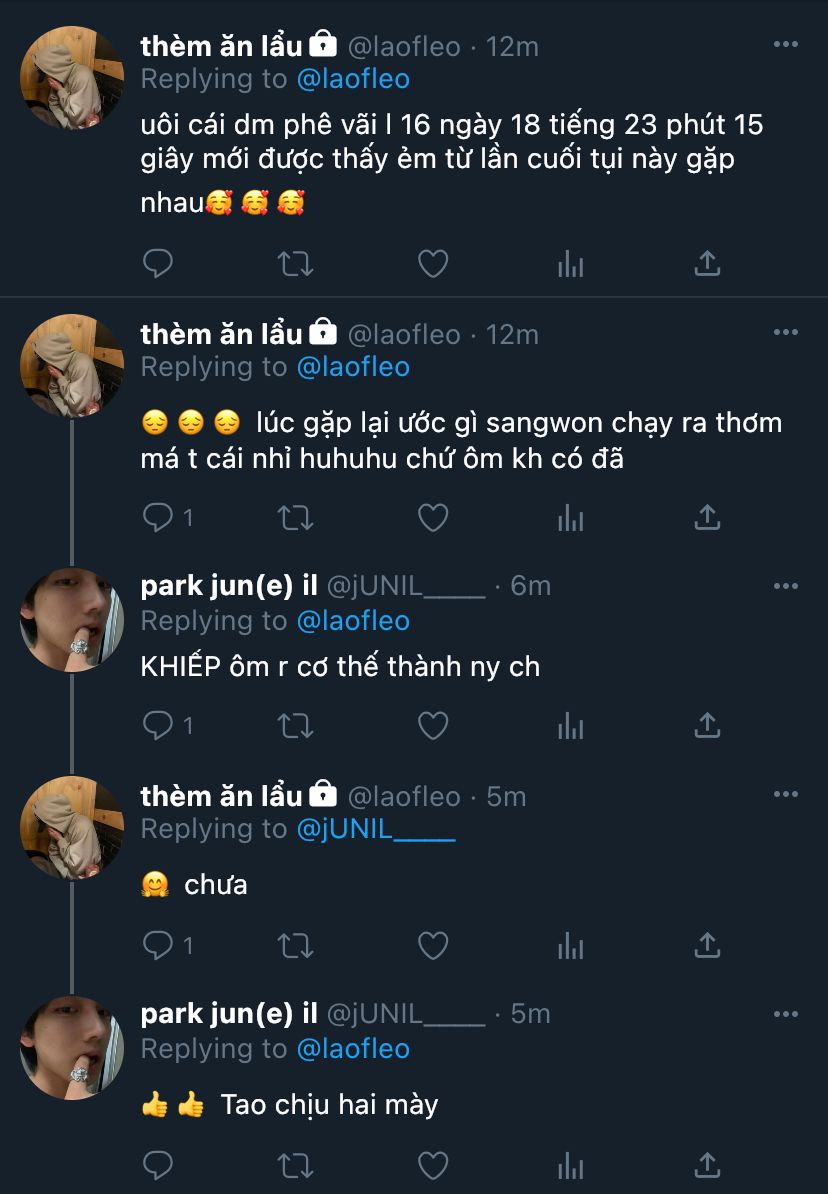View analytics for the sangwon tweet

[x=570, y=517]
